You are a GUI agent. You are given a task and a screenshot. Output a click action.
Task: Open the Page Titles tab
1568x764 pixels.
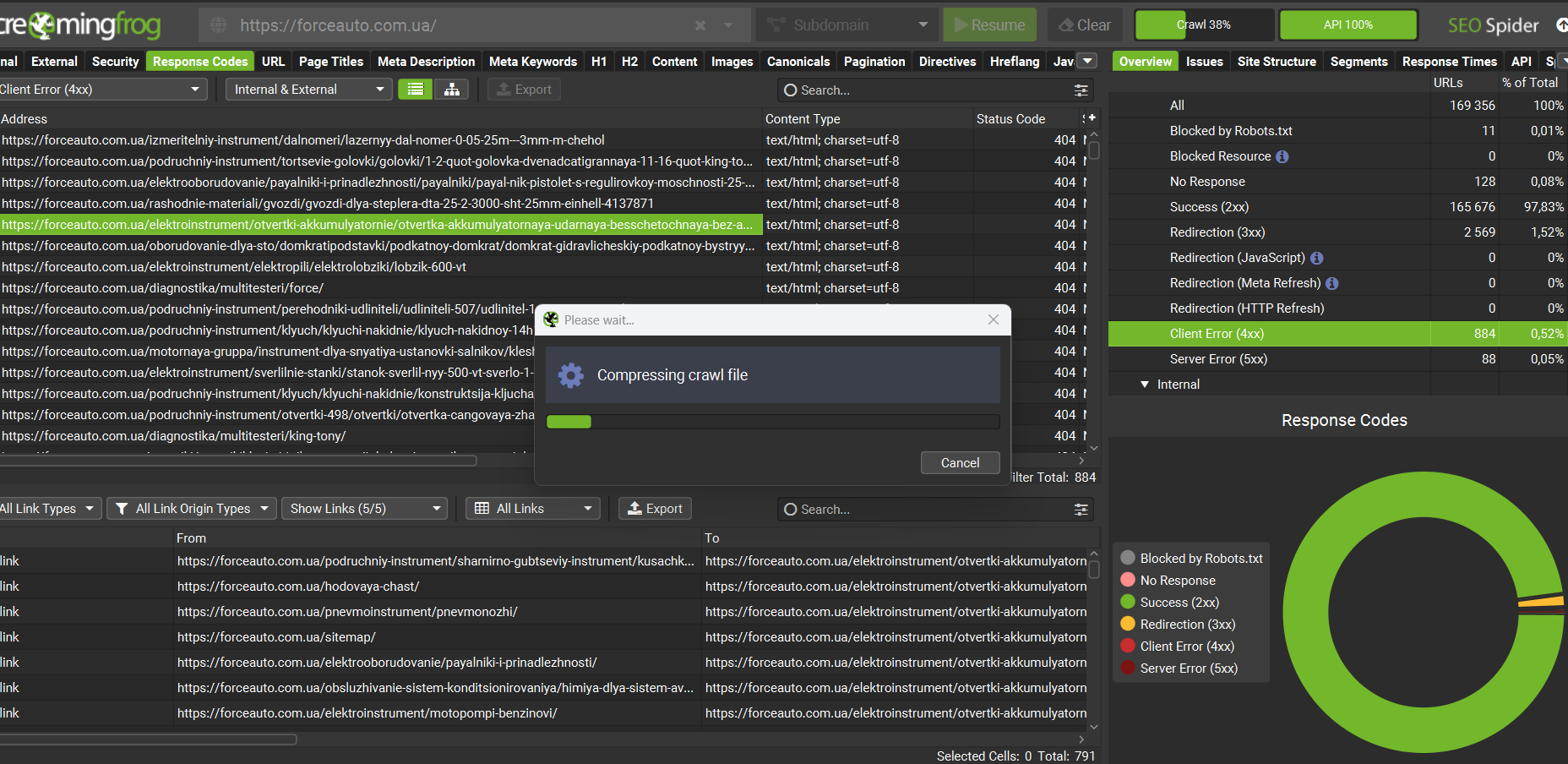(x=331, y=62)
